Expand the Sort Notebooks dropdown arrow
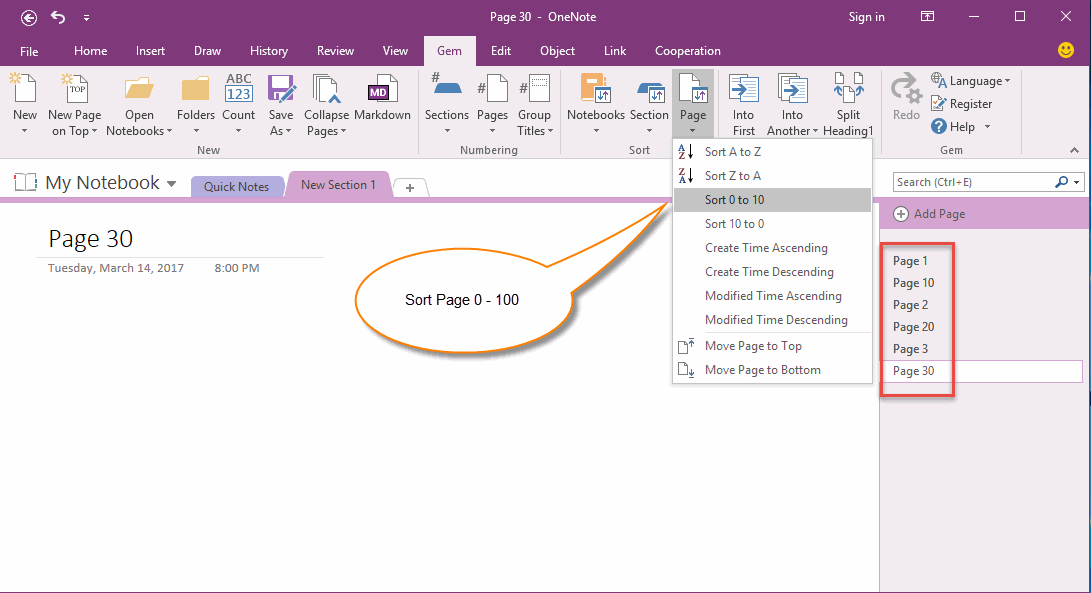 pos(596,131)
